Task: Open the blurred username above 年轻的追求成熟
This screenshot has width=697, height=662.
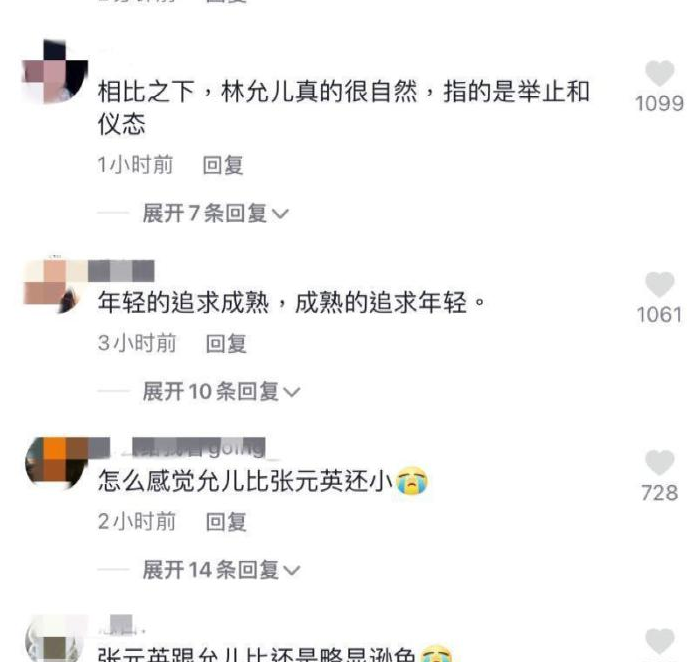Action: click(121, 271)
